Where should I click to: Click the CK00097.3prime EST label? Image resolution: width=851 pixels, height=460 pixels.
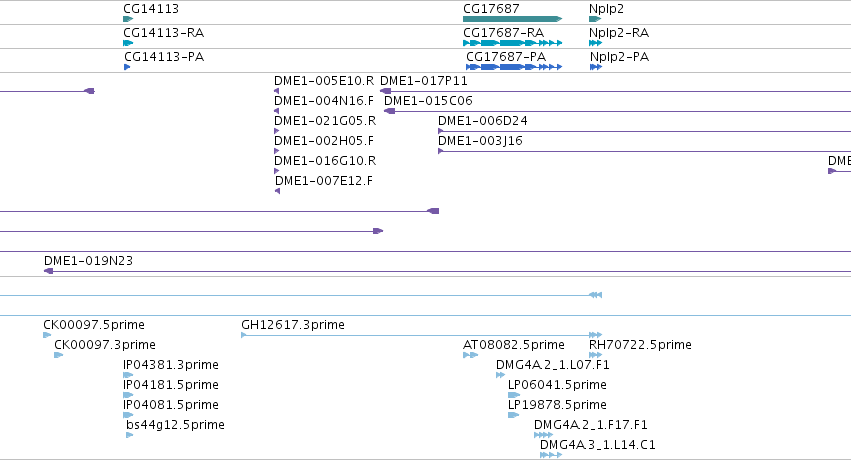point(105,345)
